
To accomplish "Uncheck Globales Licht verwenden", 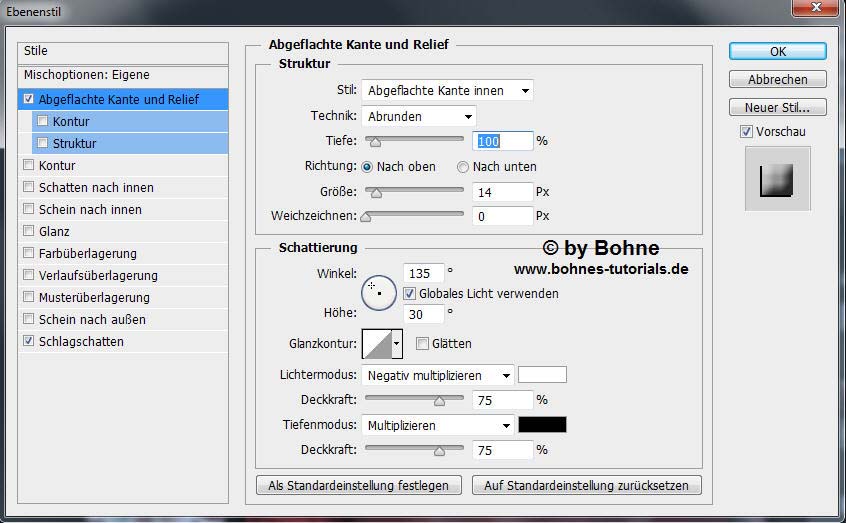I will 410,294.
